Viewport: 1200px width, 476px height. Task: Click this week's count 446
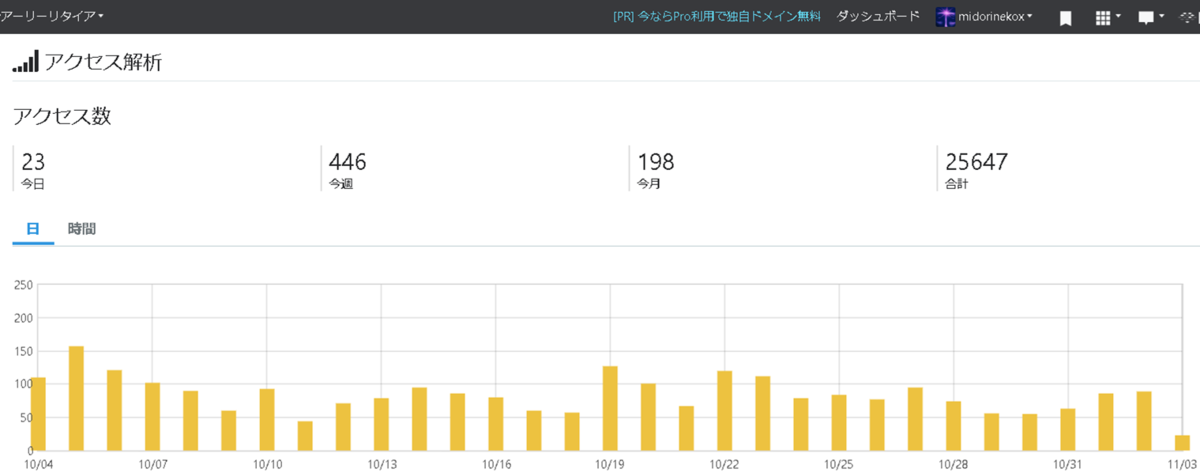[348, 161]
